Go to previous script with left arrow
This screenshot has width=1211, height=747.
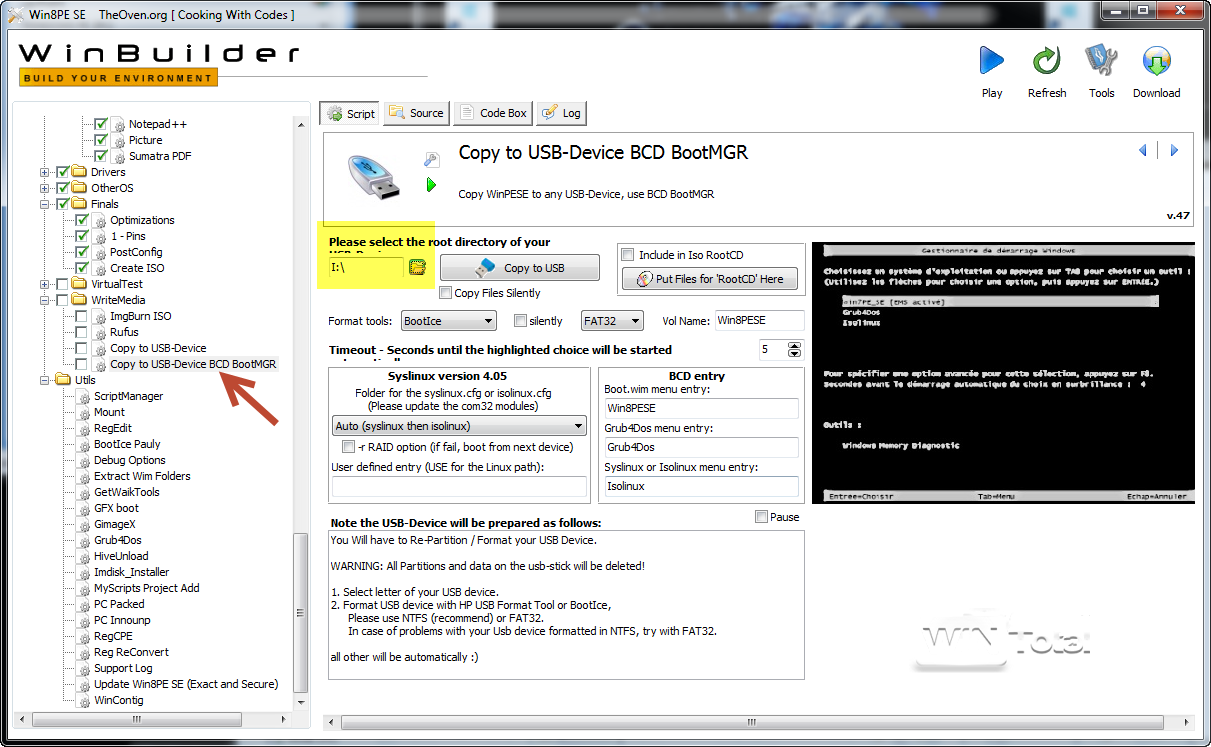(1143, 151)
